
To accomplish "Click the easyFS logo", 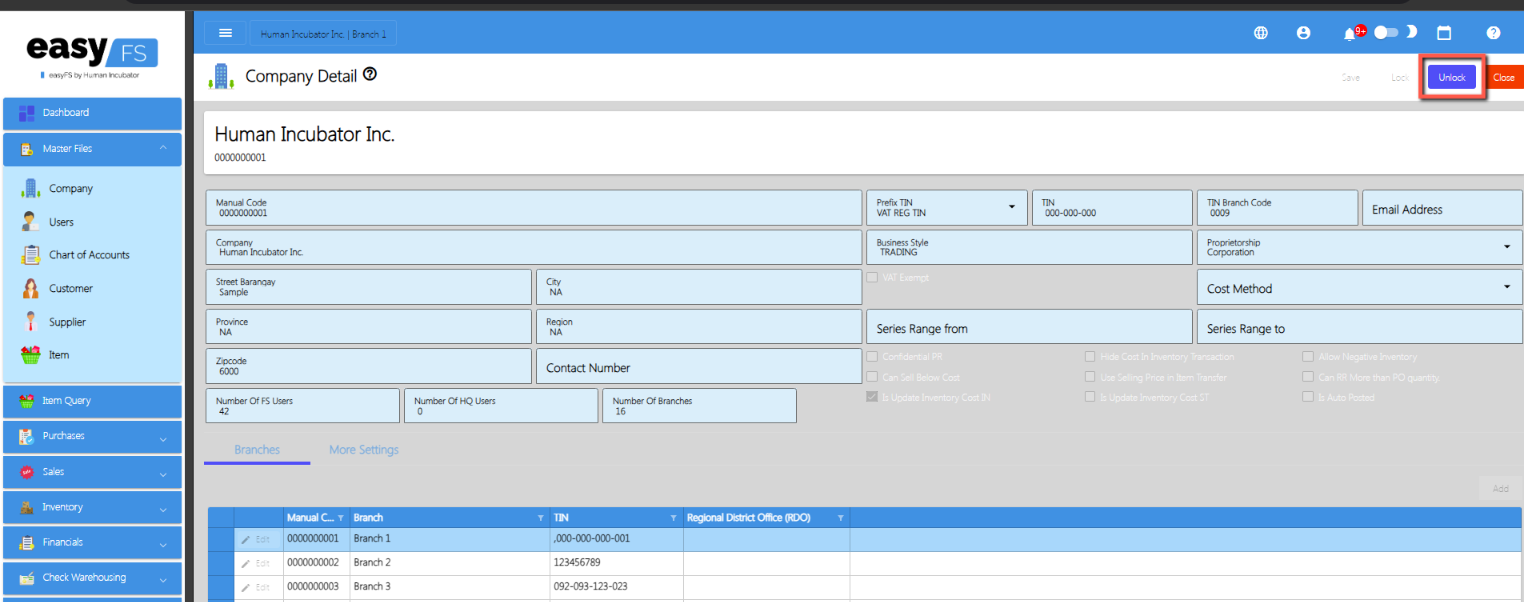I will point(92,51).
